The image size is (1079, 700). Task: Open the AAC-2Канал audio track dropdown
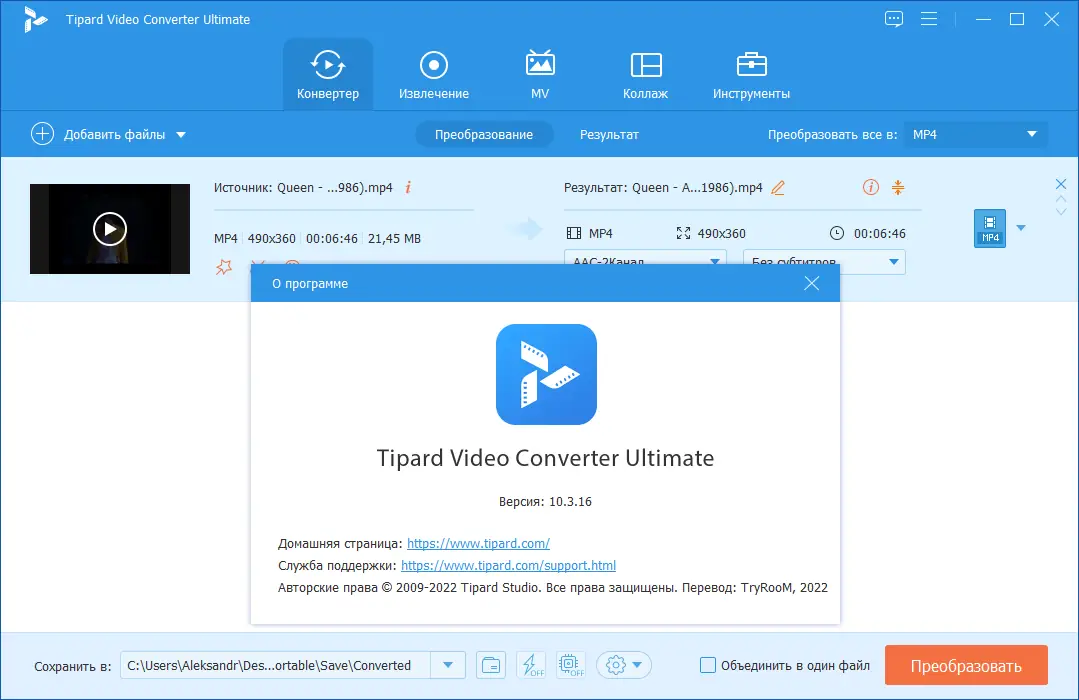pyautogui.click(x=645, y=261)
